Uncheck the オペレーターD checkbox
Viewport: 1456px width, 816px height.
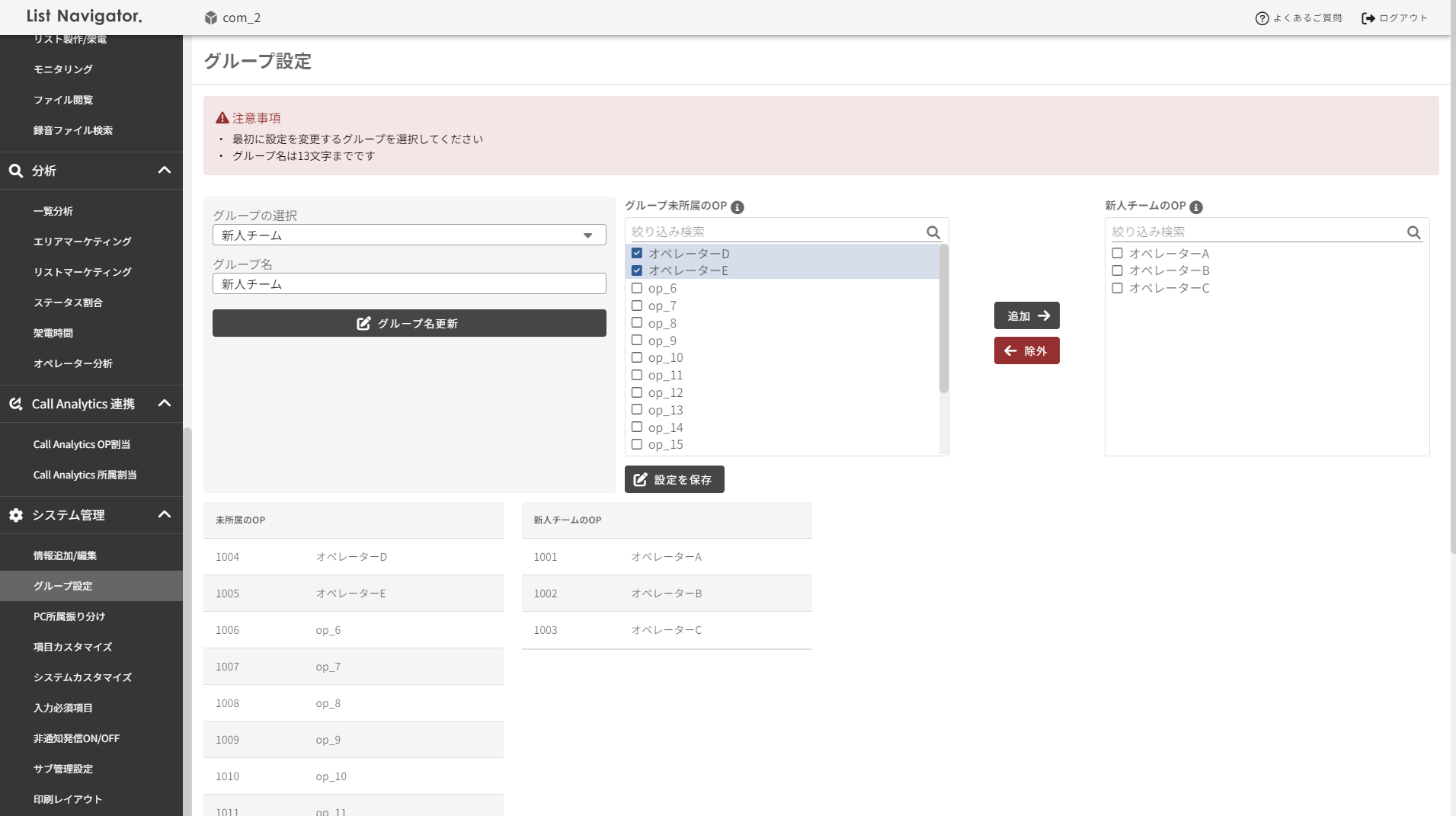[637, 253]
